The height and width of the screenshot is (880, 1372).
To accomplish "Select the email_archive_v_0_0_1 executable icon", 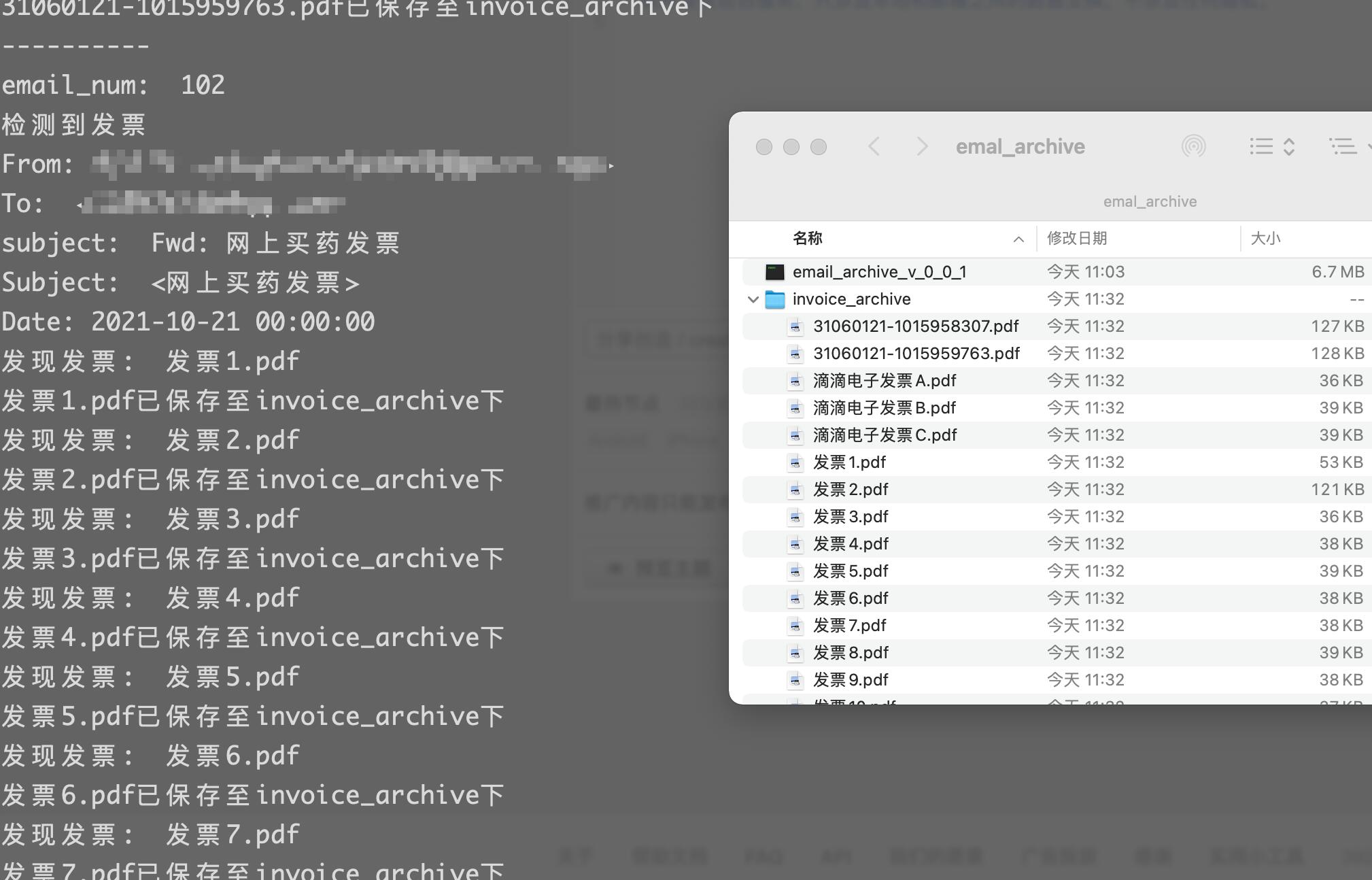I will (x=774, y=272).
